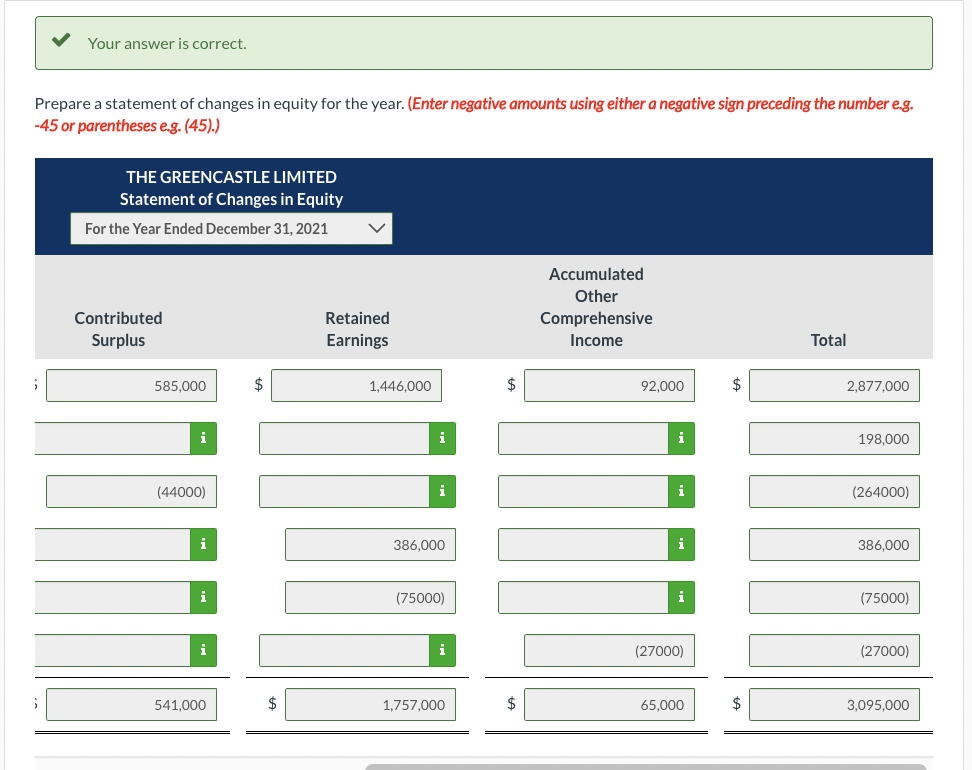Click info icon in (27000) row Contributed Surplus

point(203,650)
